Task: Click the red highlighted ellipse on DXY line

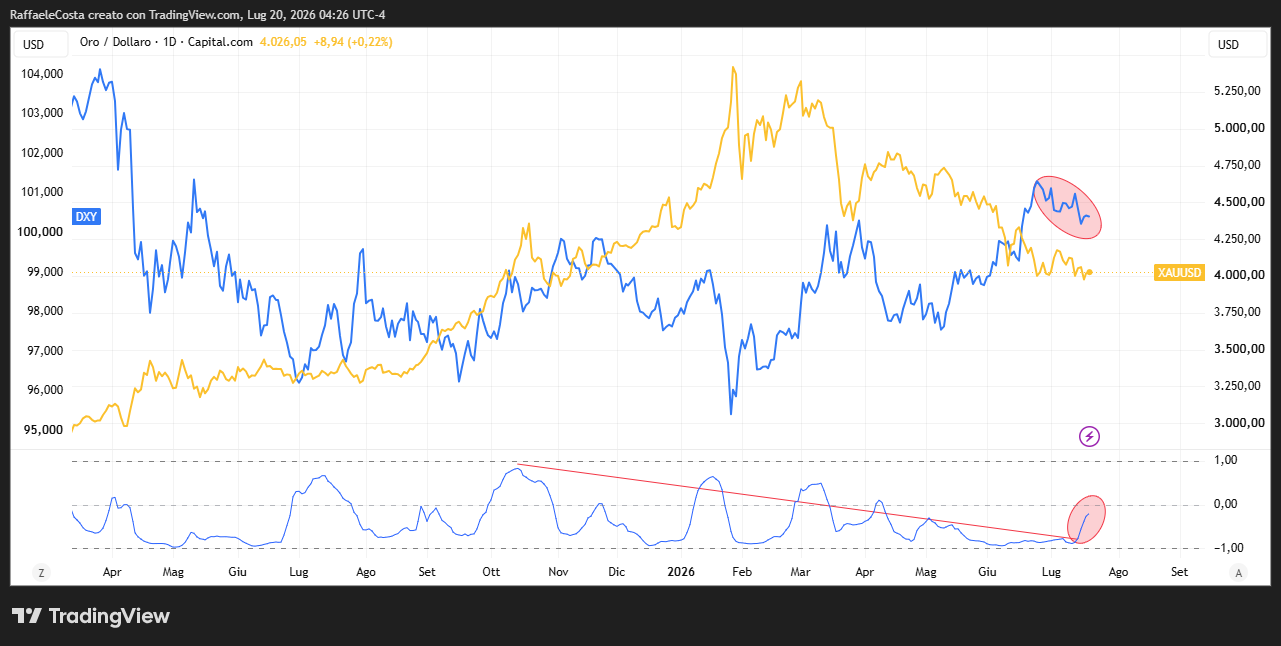Action: [x=1067, y=208]
